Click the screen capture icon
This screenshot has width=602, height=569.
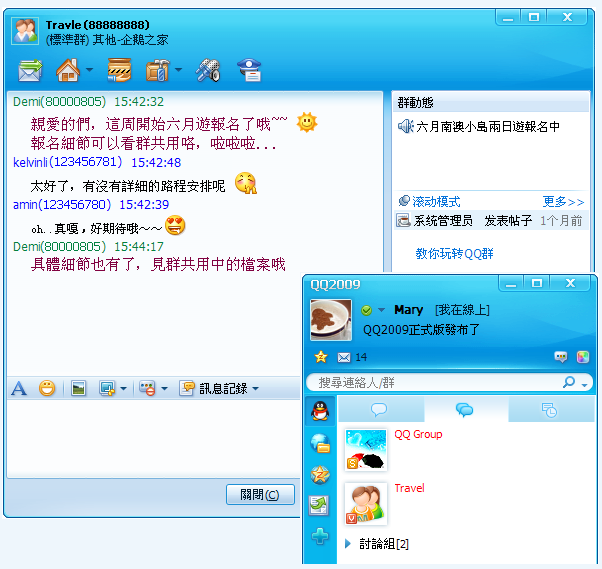tap(107, 389)
